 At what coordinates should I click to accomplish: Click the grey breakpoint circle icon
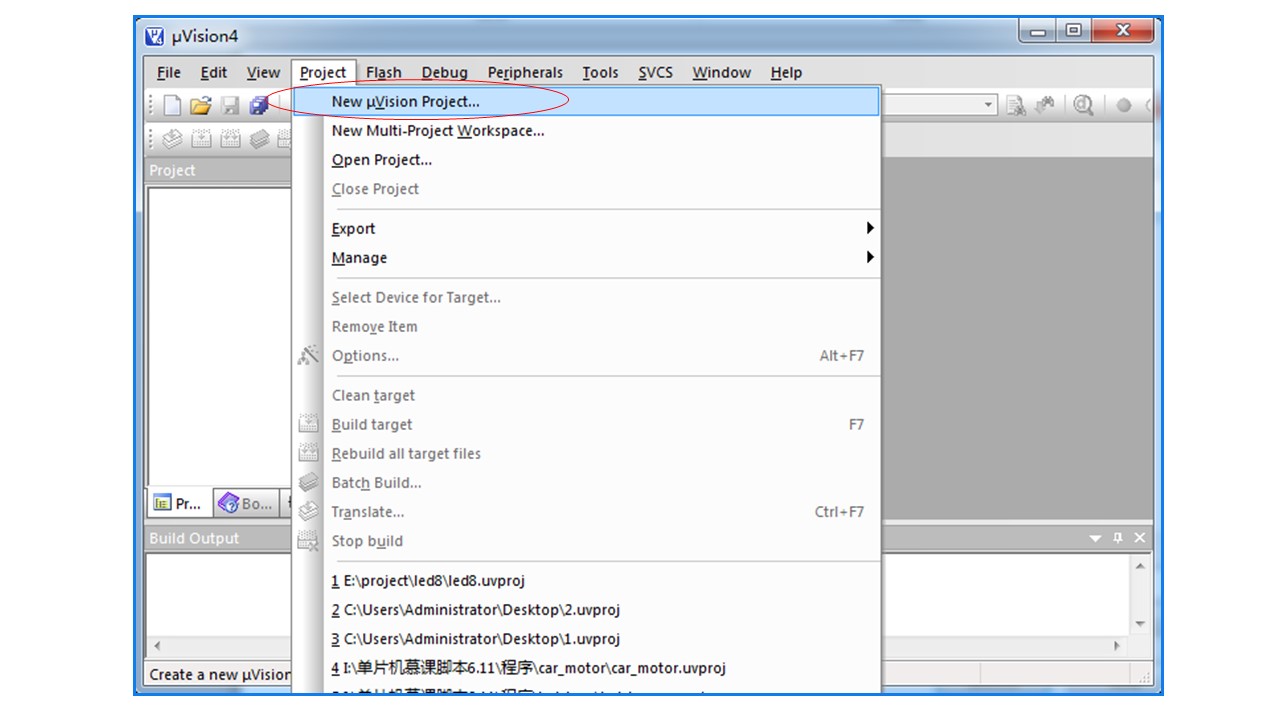(x=1124, y=105)
